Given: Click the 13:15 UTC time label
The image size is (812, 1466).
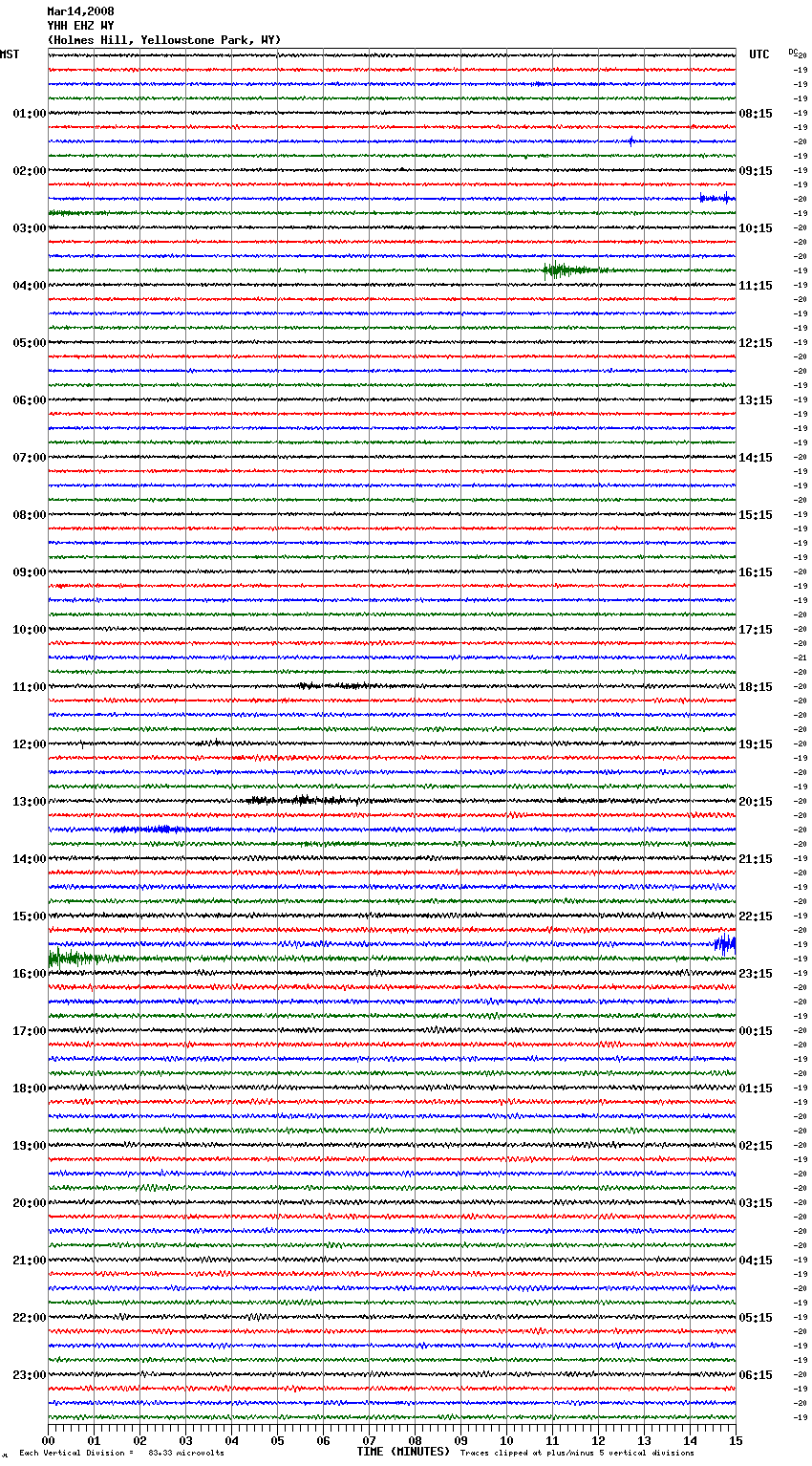Looking at the screenshot, I should pos(756,400).
